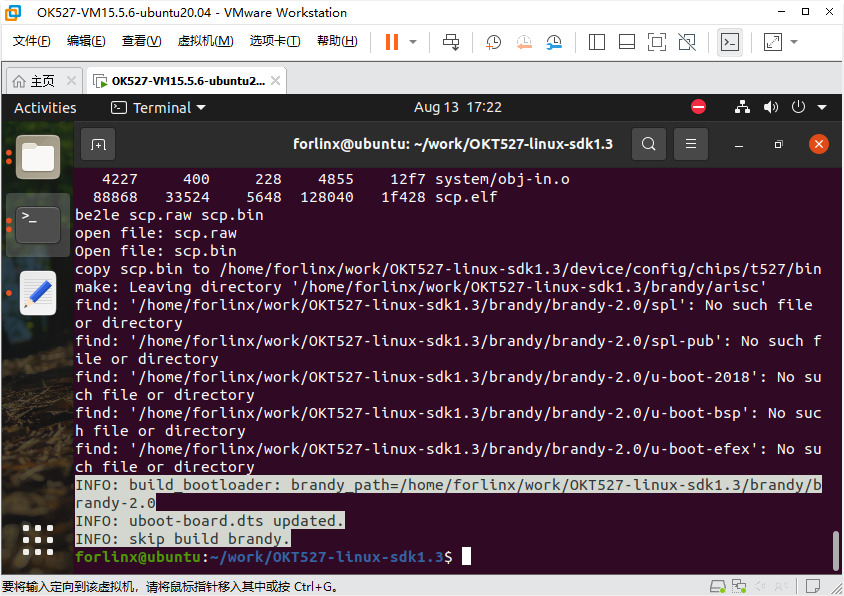The height and width of the screenshot is (596, 844).
Task: Click status bar message log icon
Action: pos(813,586)
